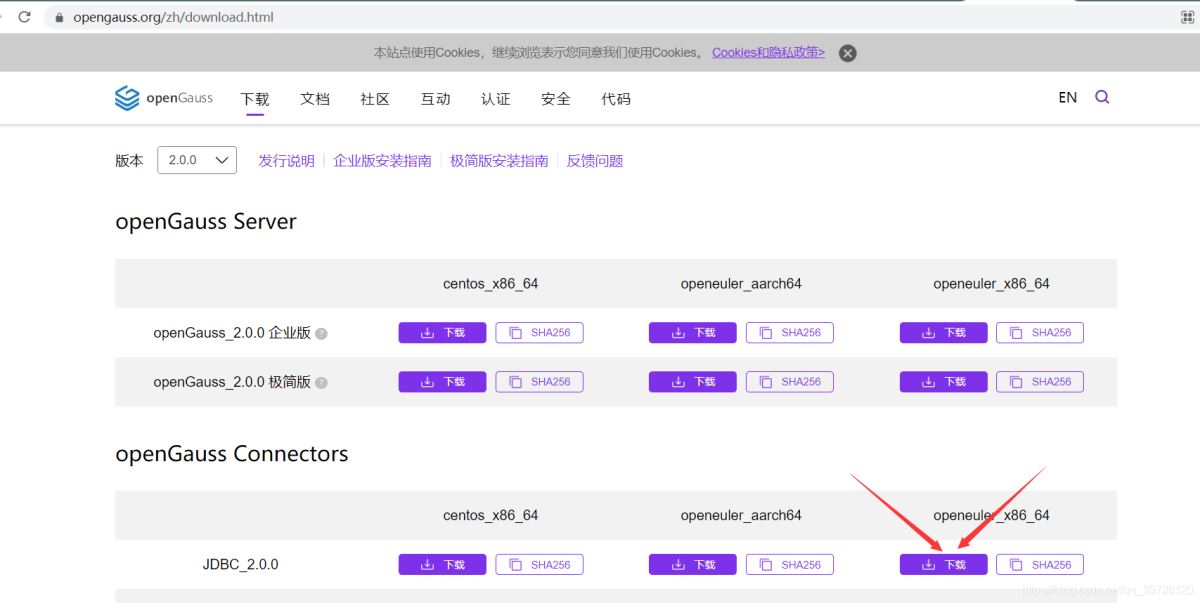This screenshot has width=1200, height=603.
Task: Switch language to EN
Action: click(1067, 97)
